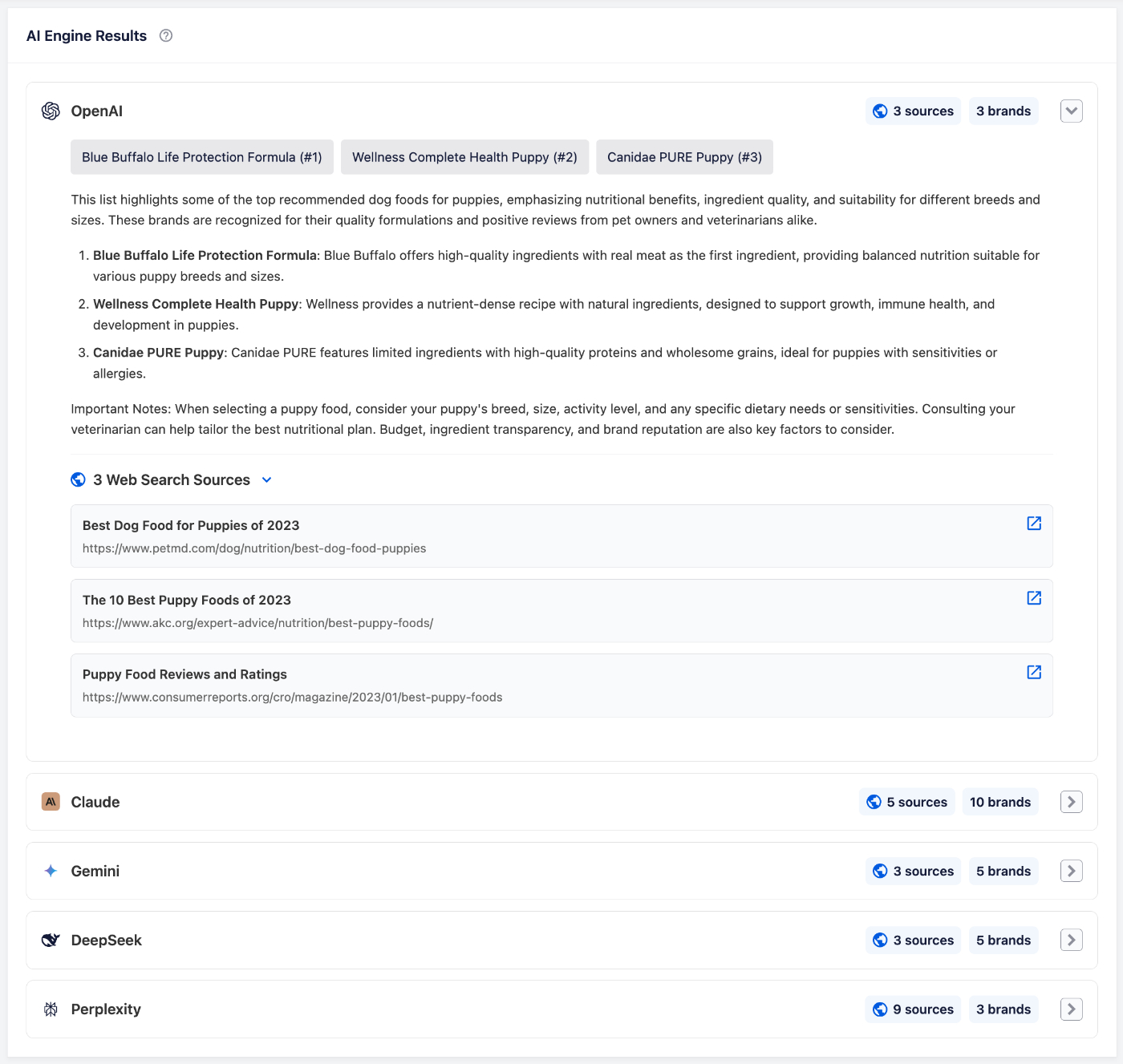Expand the DeepSeek results section
The height and width of the screenshot is (1064, 1123).
click(x=1071, y=940)
